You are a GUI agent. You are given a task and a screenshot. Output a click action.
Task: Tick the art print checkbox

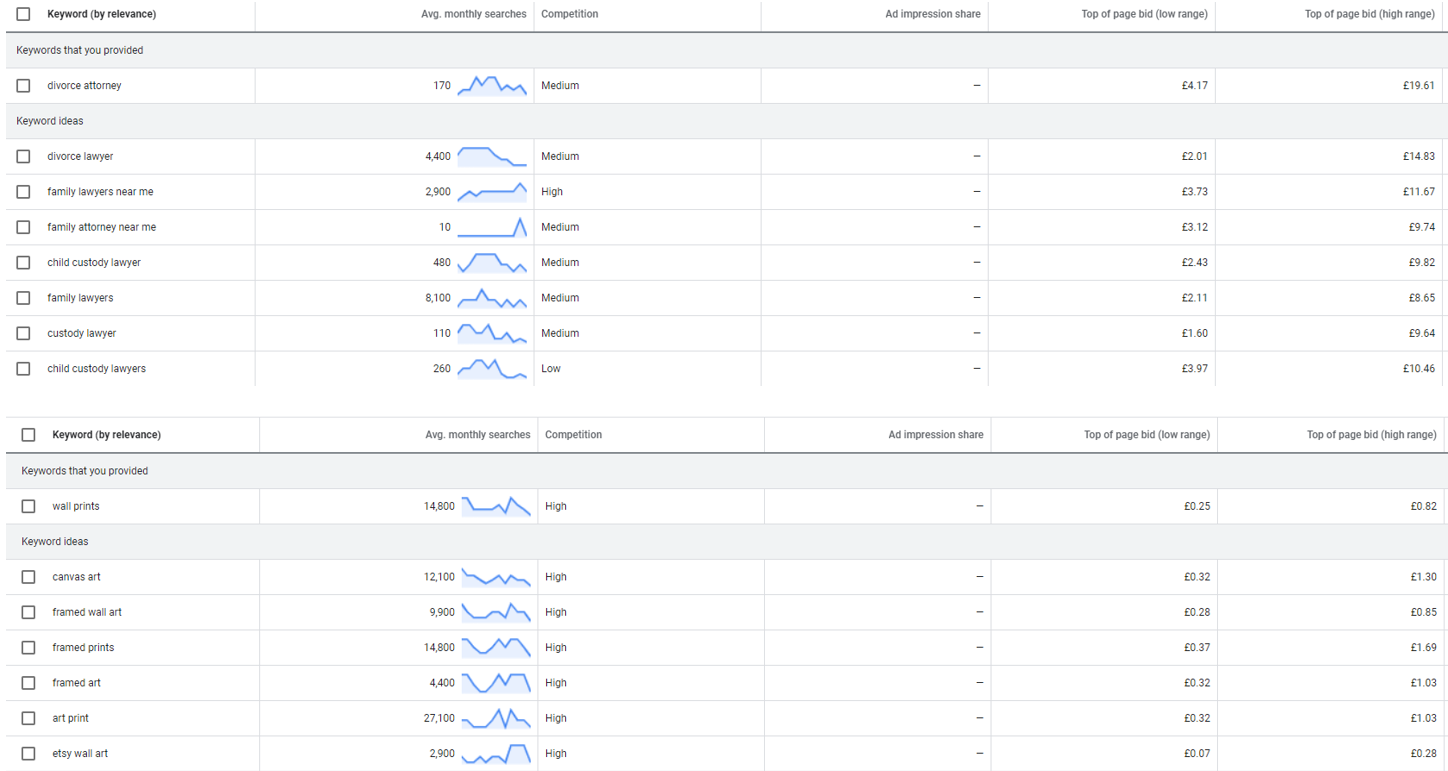point(28,718)
